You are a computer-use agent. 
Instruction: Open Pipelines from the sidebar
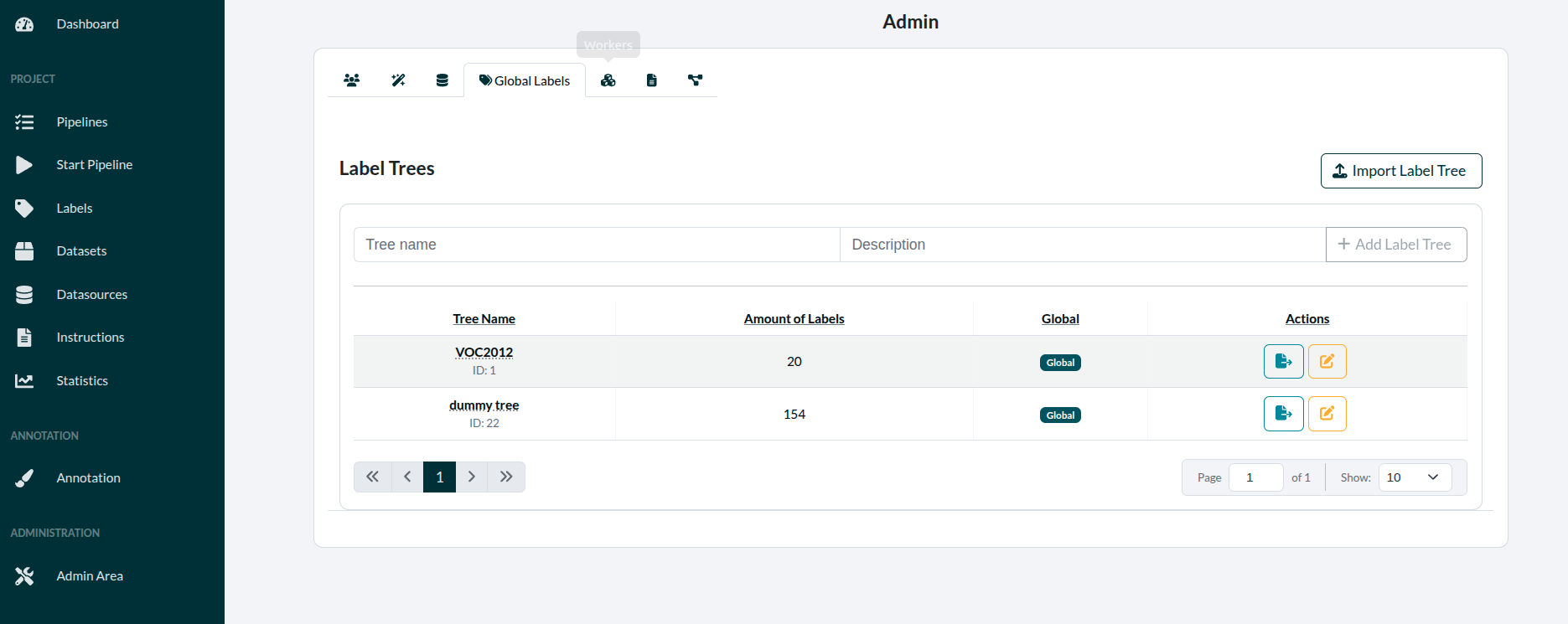pyautogui.click(x=82, y=122)
